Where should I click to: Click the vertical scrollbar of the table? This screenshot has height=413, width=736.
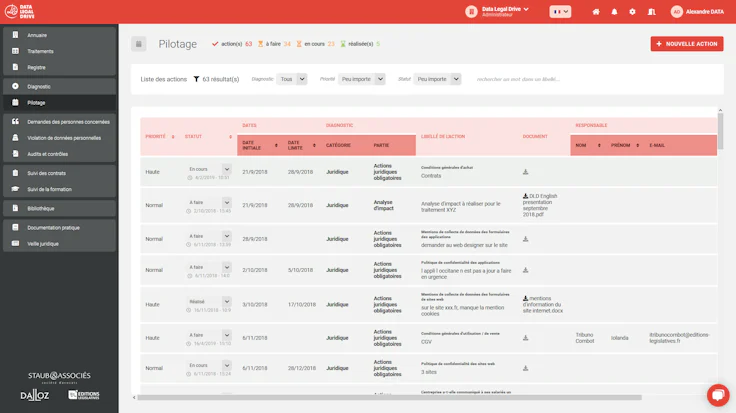tap(720, 131)
